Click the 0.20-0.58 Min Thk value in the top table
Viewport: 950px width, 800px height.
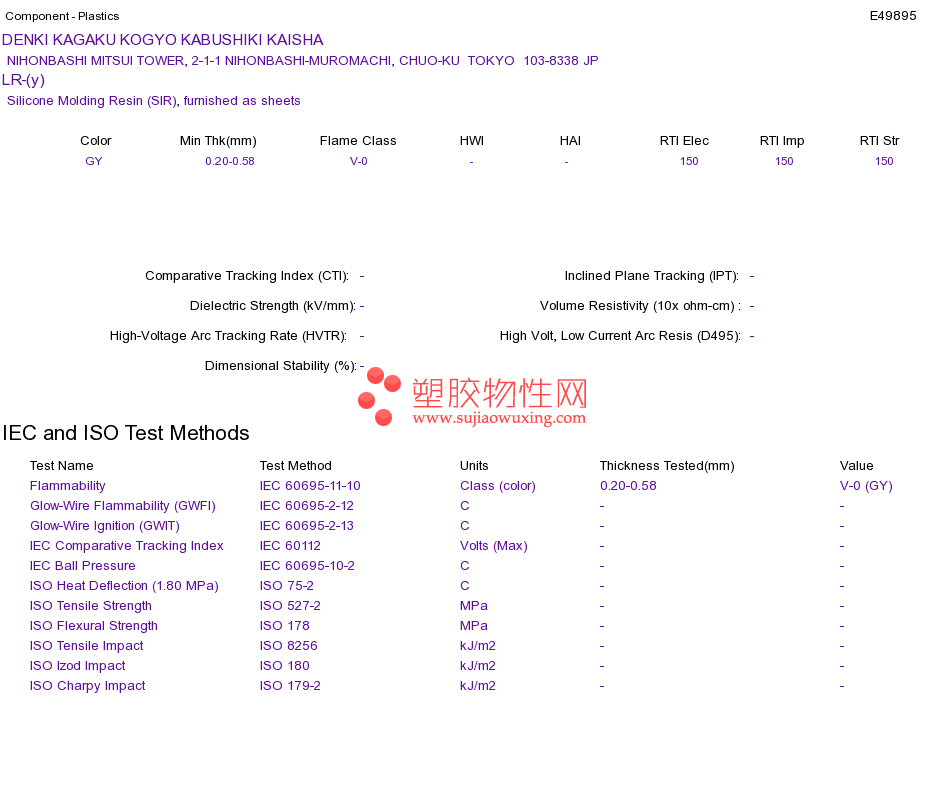(230, 161)
